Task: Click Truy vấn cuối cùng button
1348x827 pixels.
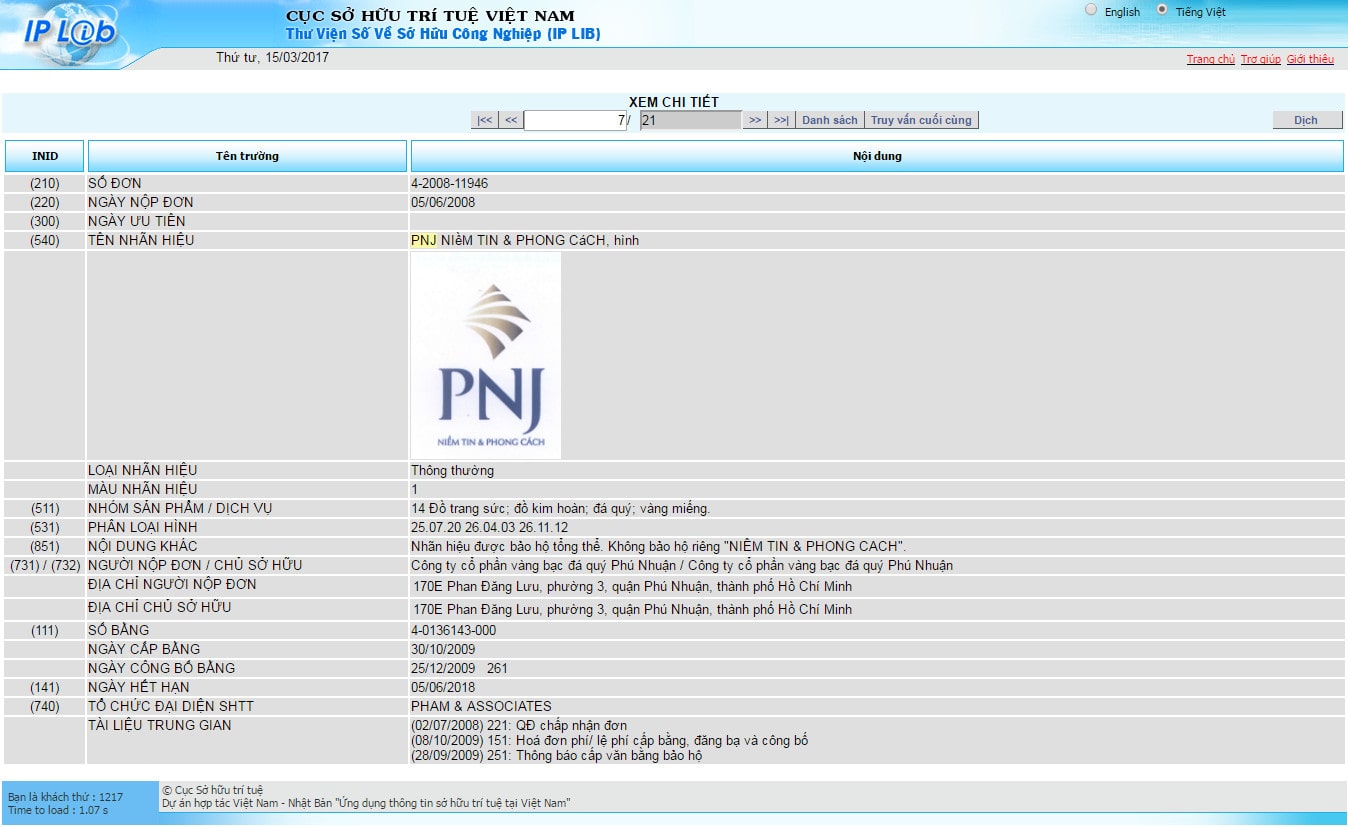Action: [921, 120]
